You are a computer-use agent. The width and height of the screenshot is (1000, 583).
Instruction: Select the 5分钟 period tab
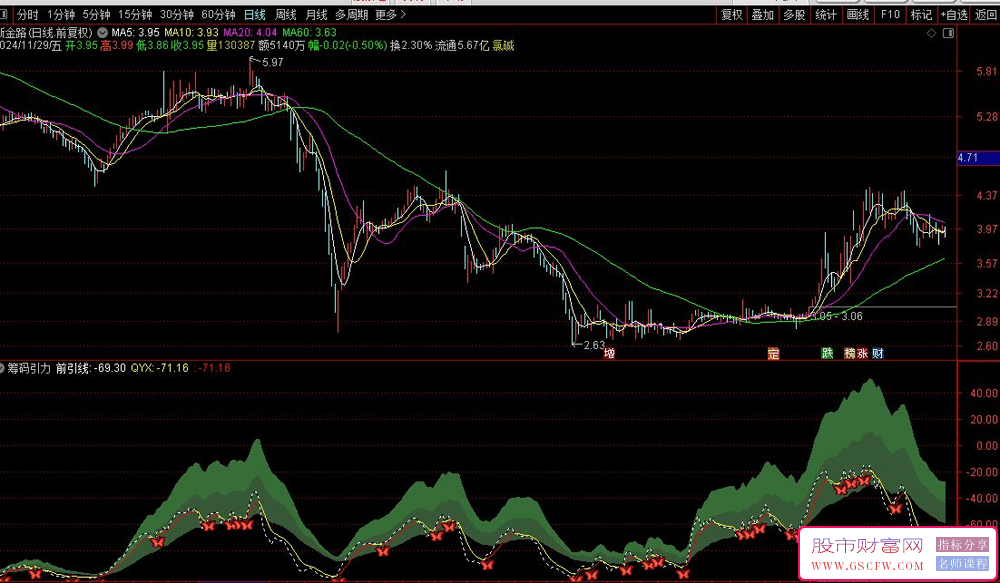pos(97,15)
